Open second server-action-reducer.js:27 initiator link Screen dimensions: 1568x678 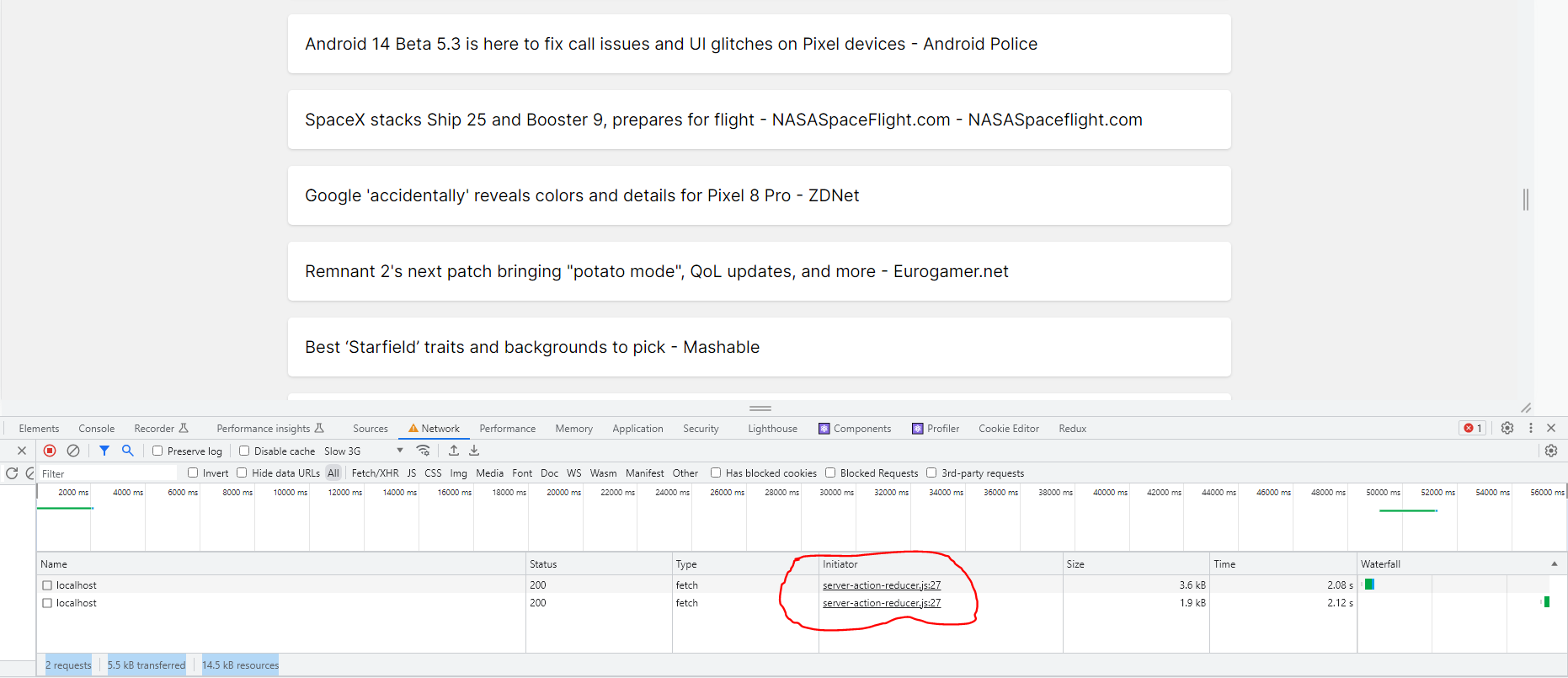(x=882, y=603)
